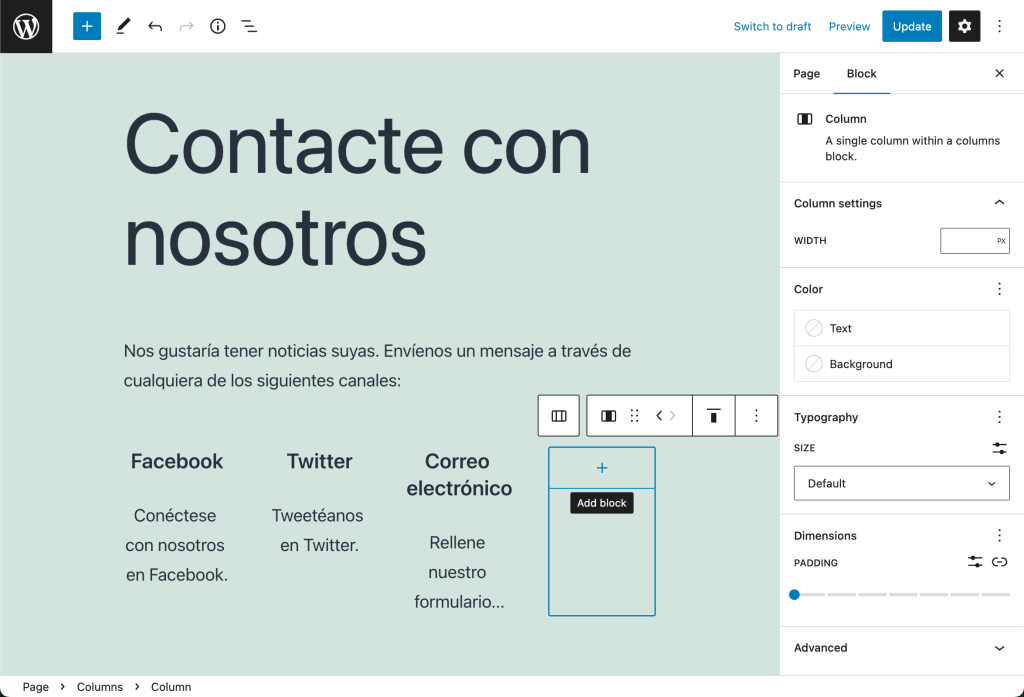Open the font Size dropdown

901,483
